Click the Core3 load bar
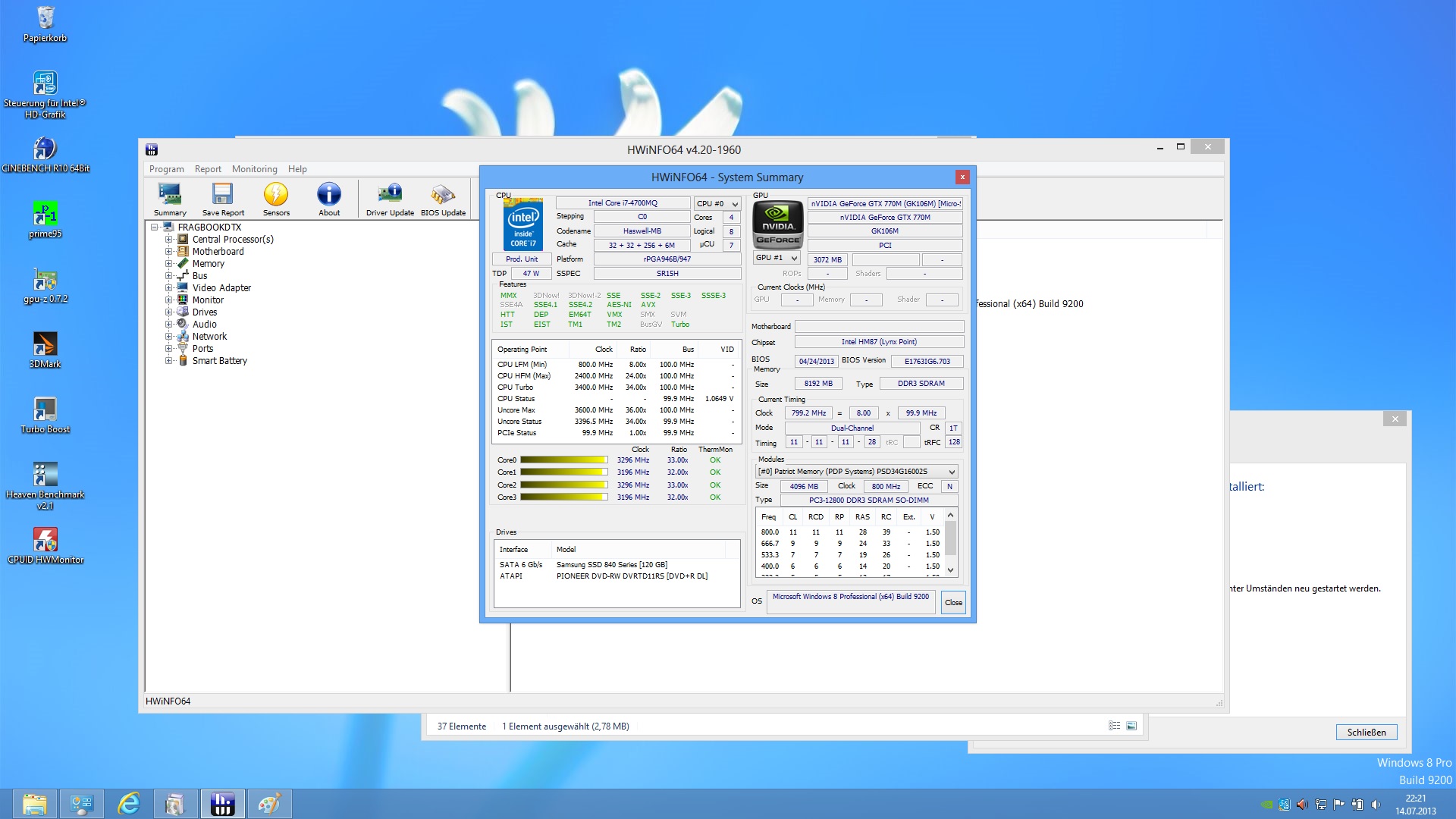The width and height of the screenshot is (1456, 819). (563, 497)
